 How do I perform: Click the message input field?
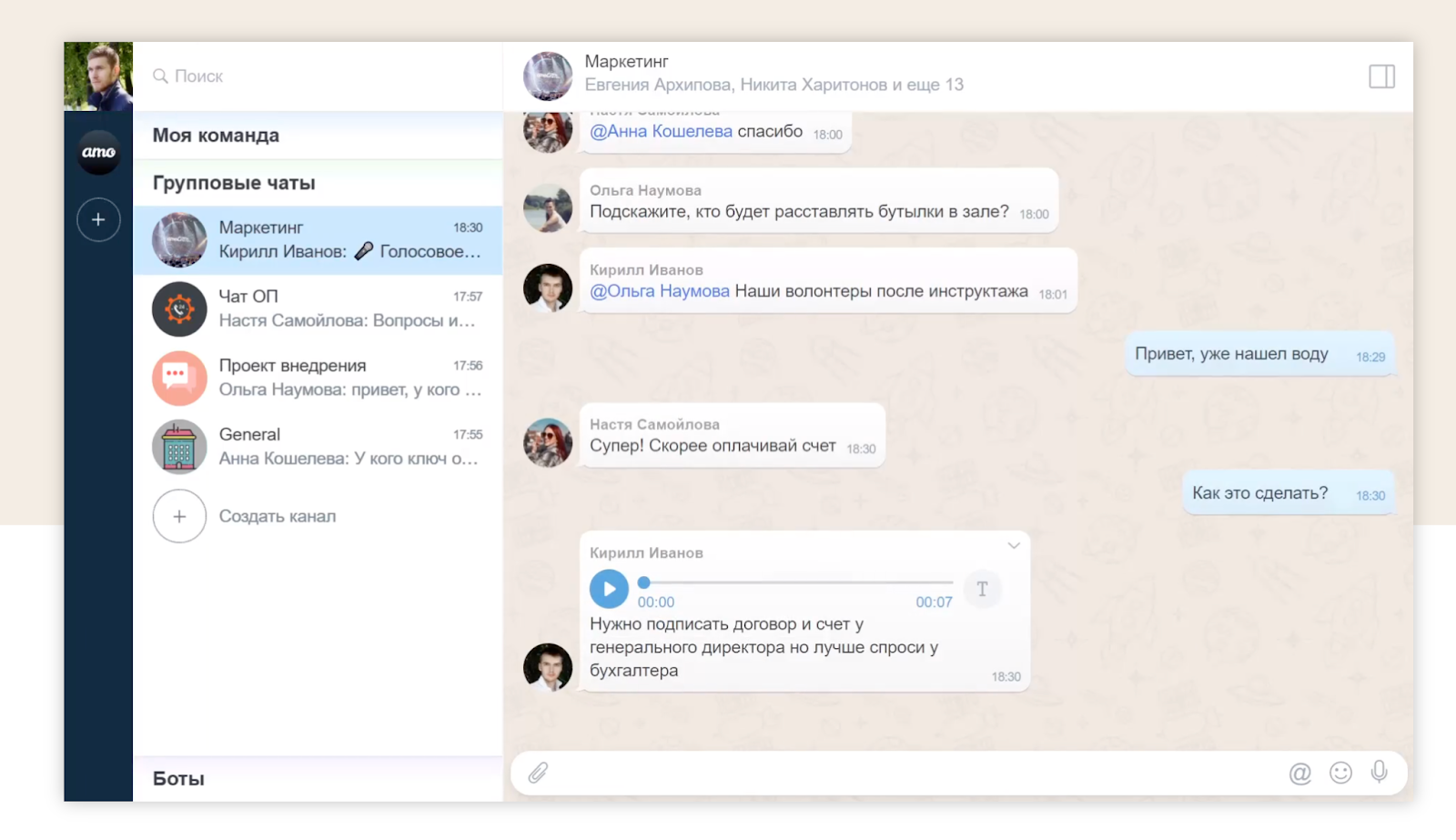910,773
